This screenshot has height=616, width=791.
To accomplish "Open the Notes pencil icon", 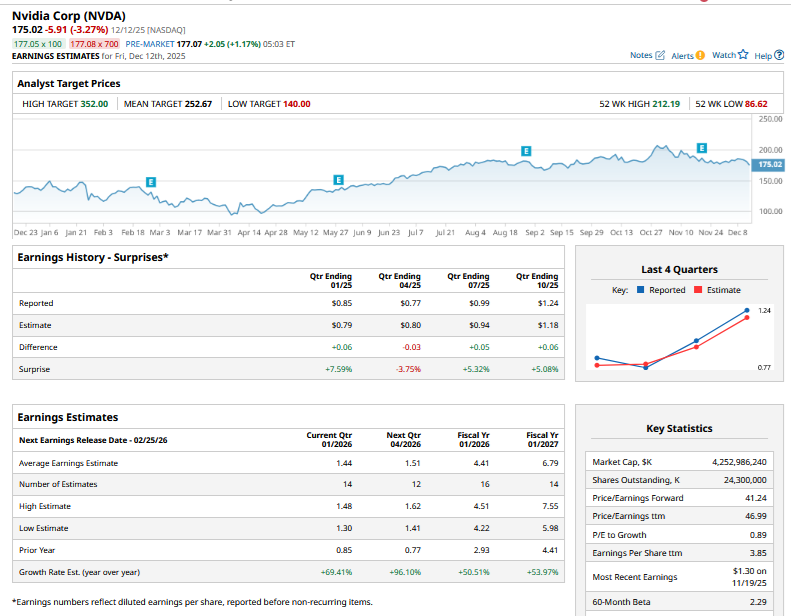I will [660, 55].
